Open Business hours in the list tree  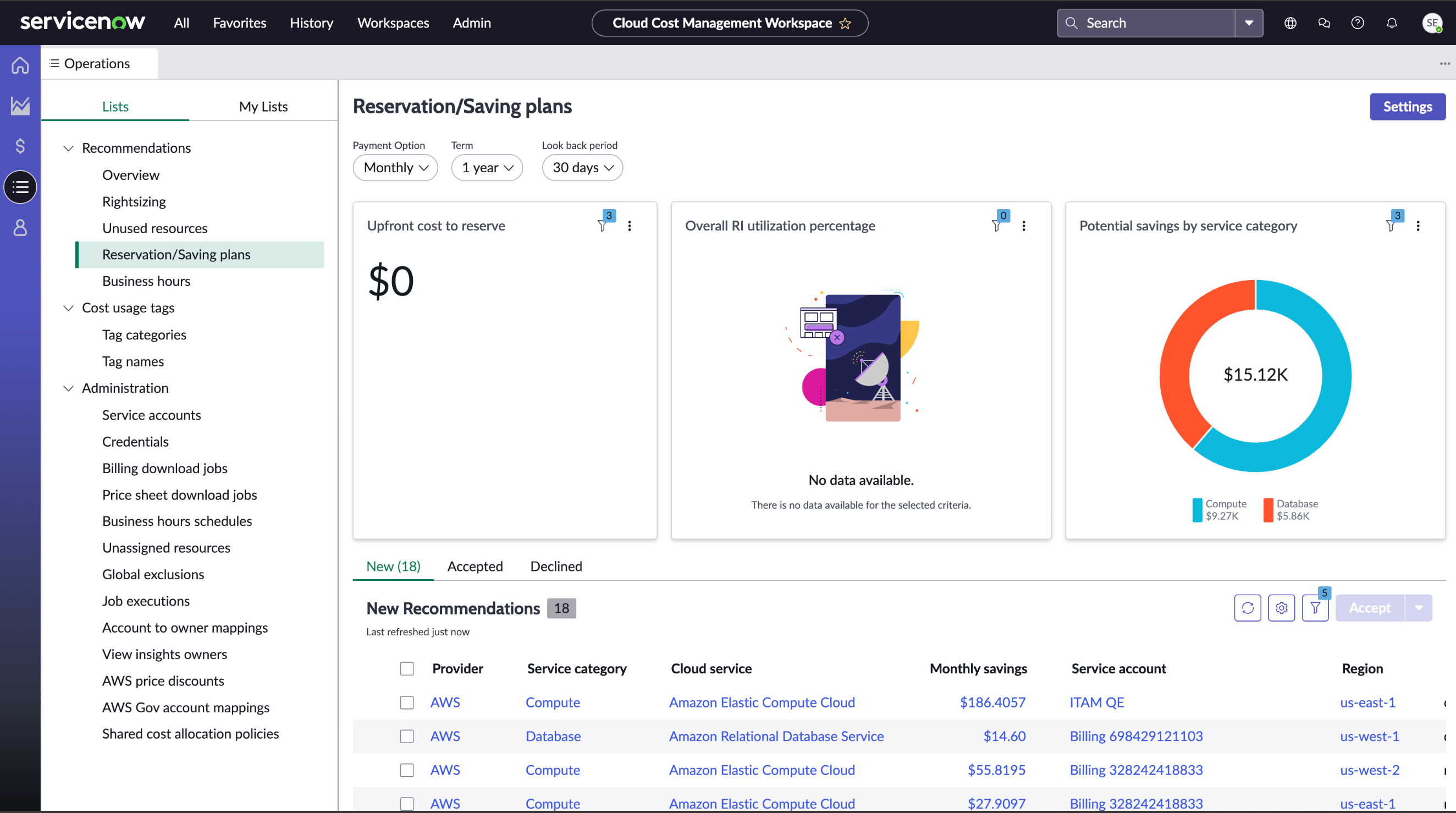coord(146,282)
